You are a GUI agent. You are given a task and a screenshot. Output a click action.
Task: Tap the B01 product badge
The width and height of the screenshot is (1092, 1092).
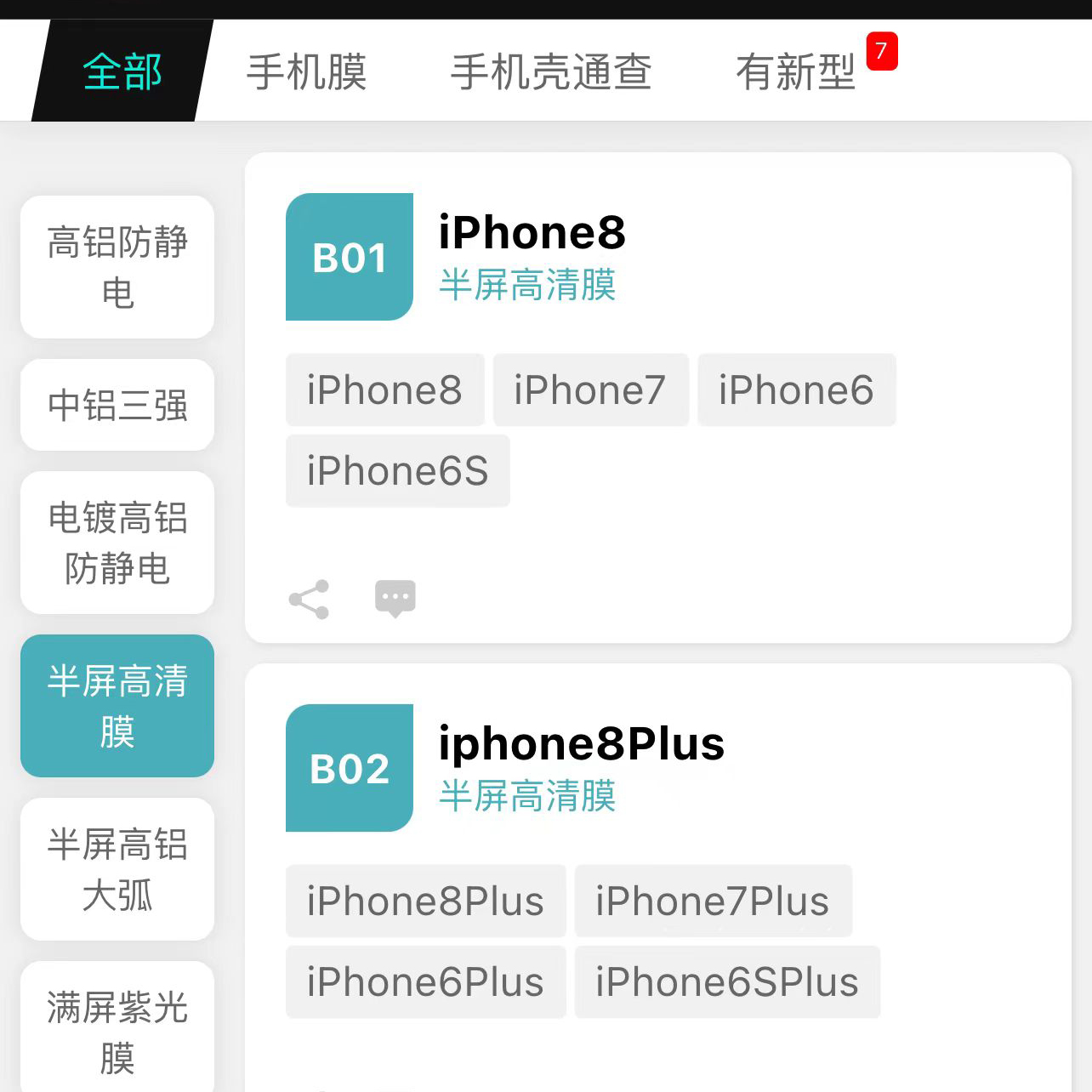pos(350,257)
